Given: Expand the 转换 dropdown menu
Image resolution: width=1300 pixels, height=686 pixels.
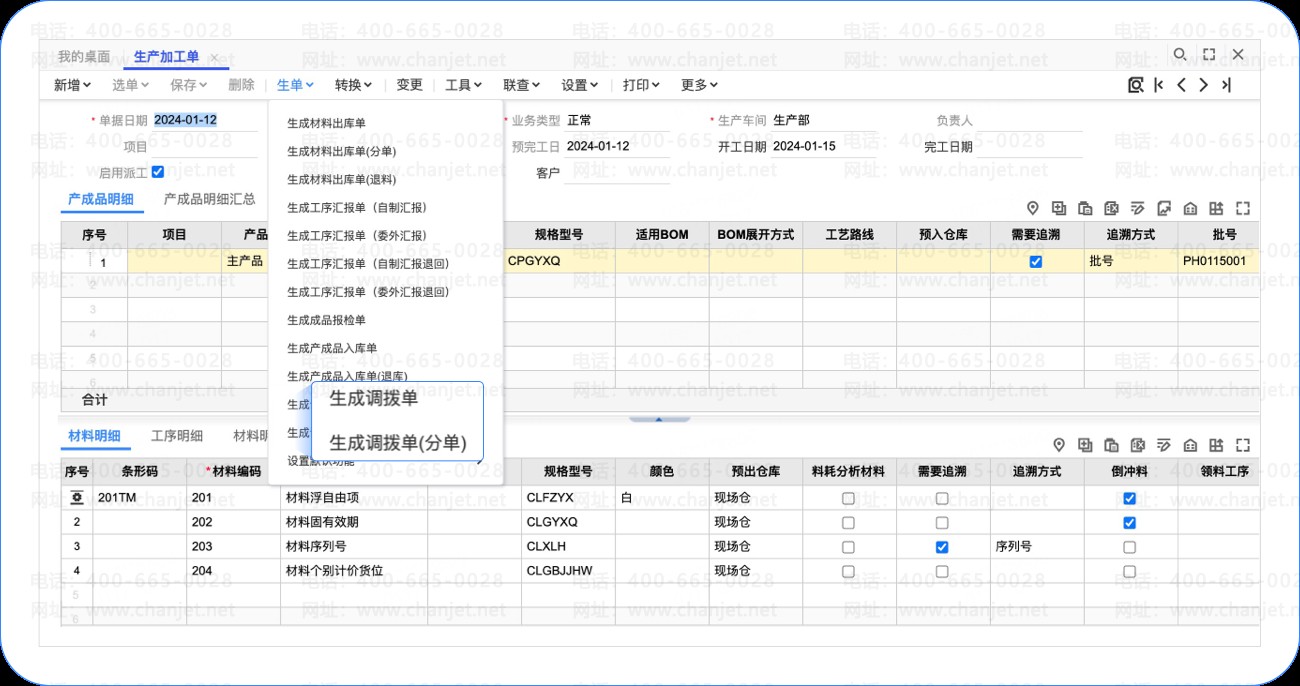Looking at the screenshot, I should (353, 85).
